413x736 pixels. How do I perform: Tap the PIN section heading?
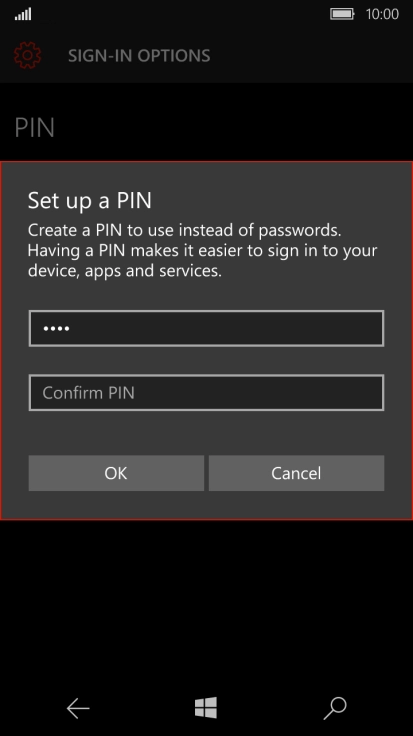pyautogui.click(x=35, y=128)
